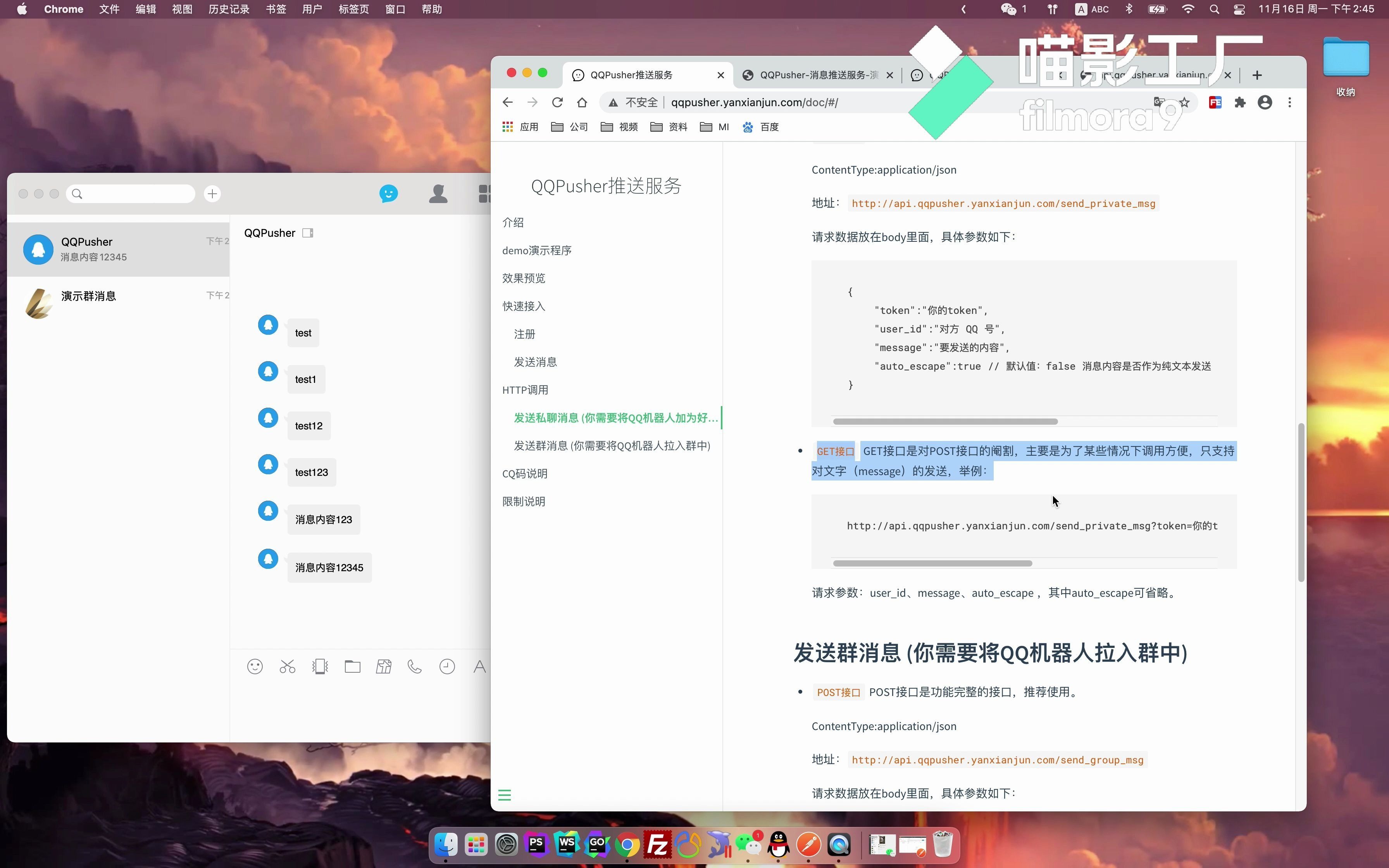Go to Chrome home page icon
The height and width of the screenshot is (868, 1389).
[x=582, y=102]
